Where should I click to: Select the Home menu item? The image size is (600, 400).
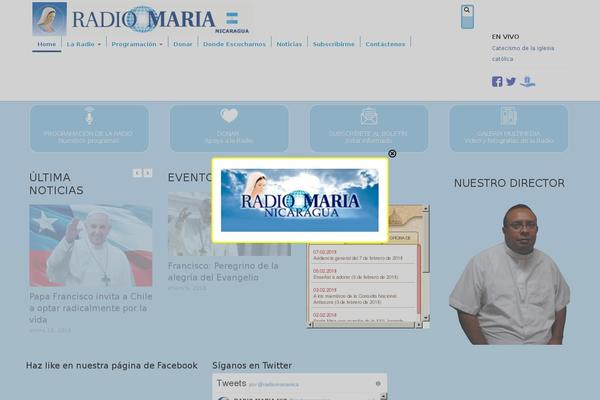click(x=47, y=44)
